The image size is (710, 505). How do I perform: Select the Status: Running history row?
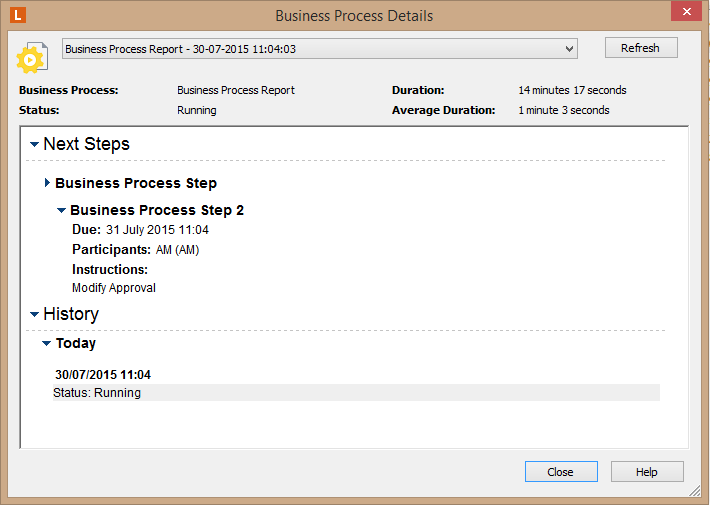pos(356,393)
